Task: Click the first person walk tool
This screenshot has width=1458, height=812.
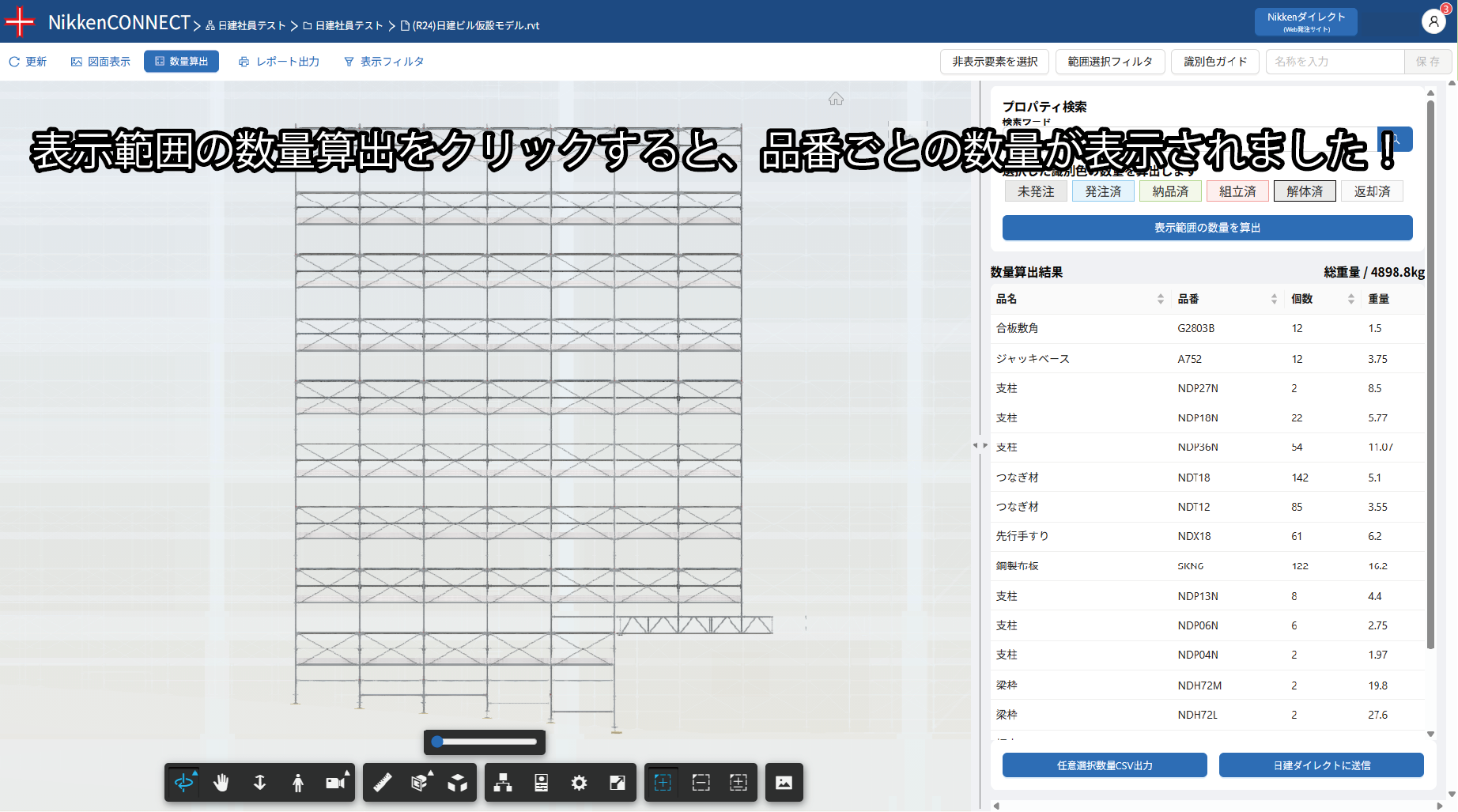Action: pyautogui.click(x=297, y=783)
